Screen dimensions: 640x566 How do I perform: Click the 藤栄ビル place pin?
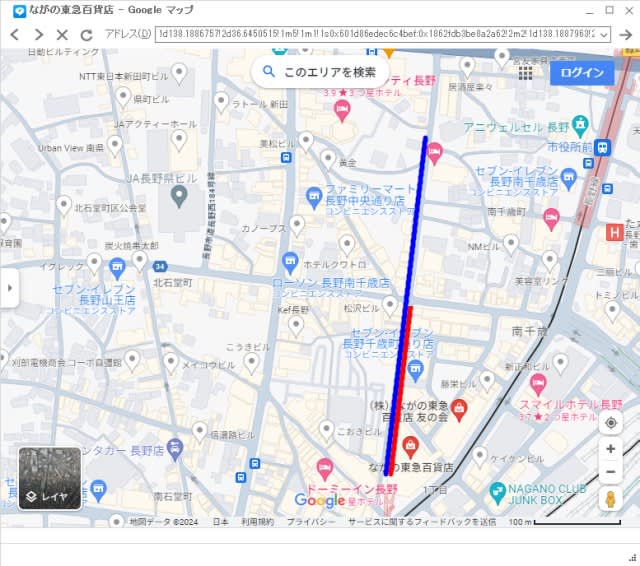487,381
